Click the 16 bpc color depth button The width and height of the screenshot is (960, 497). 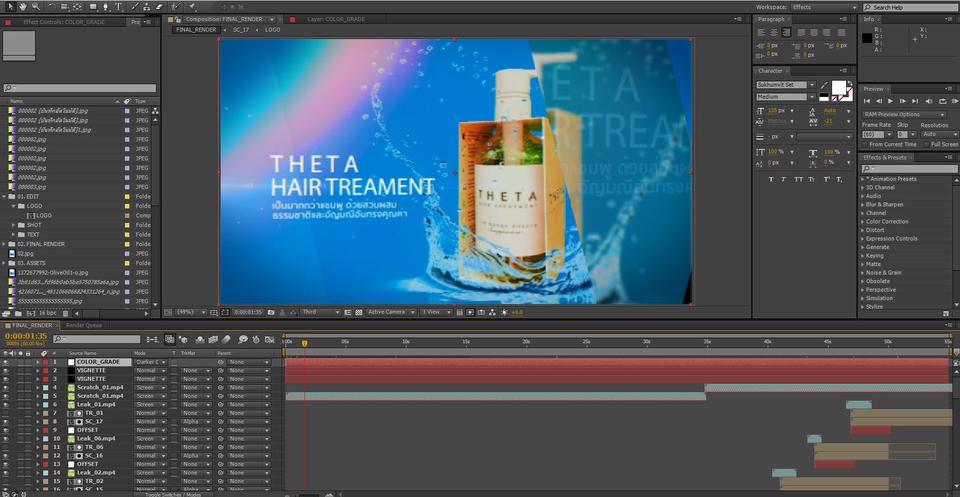47,313
